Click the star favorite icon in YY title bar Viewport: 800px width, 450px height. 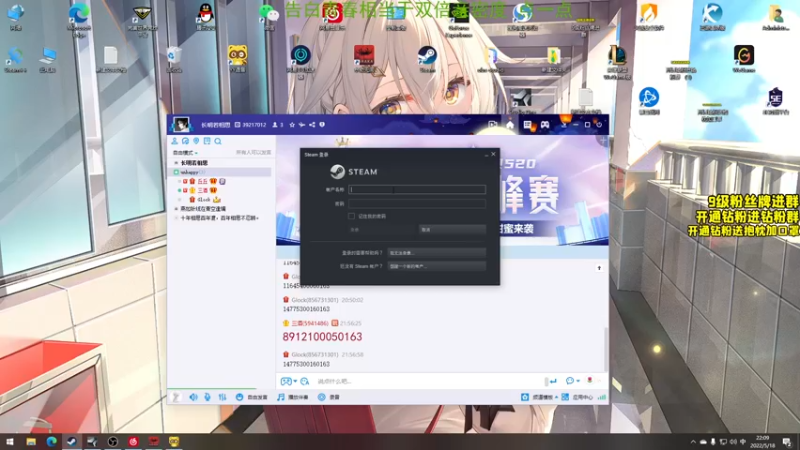[292, 124]
